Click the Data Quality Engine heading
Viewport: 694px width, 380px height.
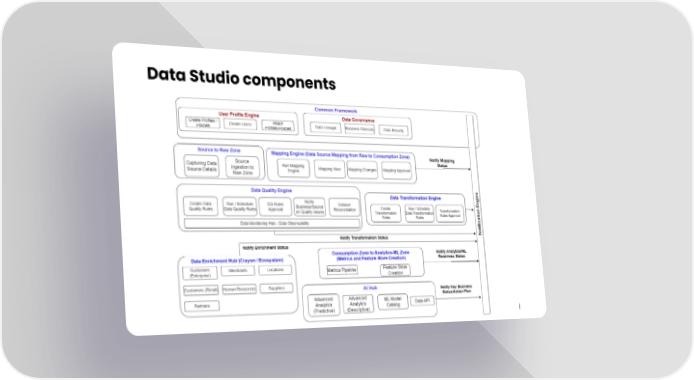(271, 190)
